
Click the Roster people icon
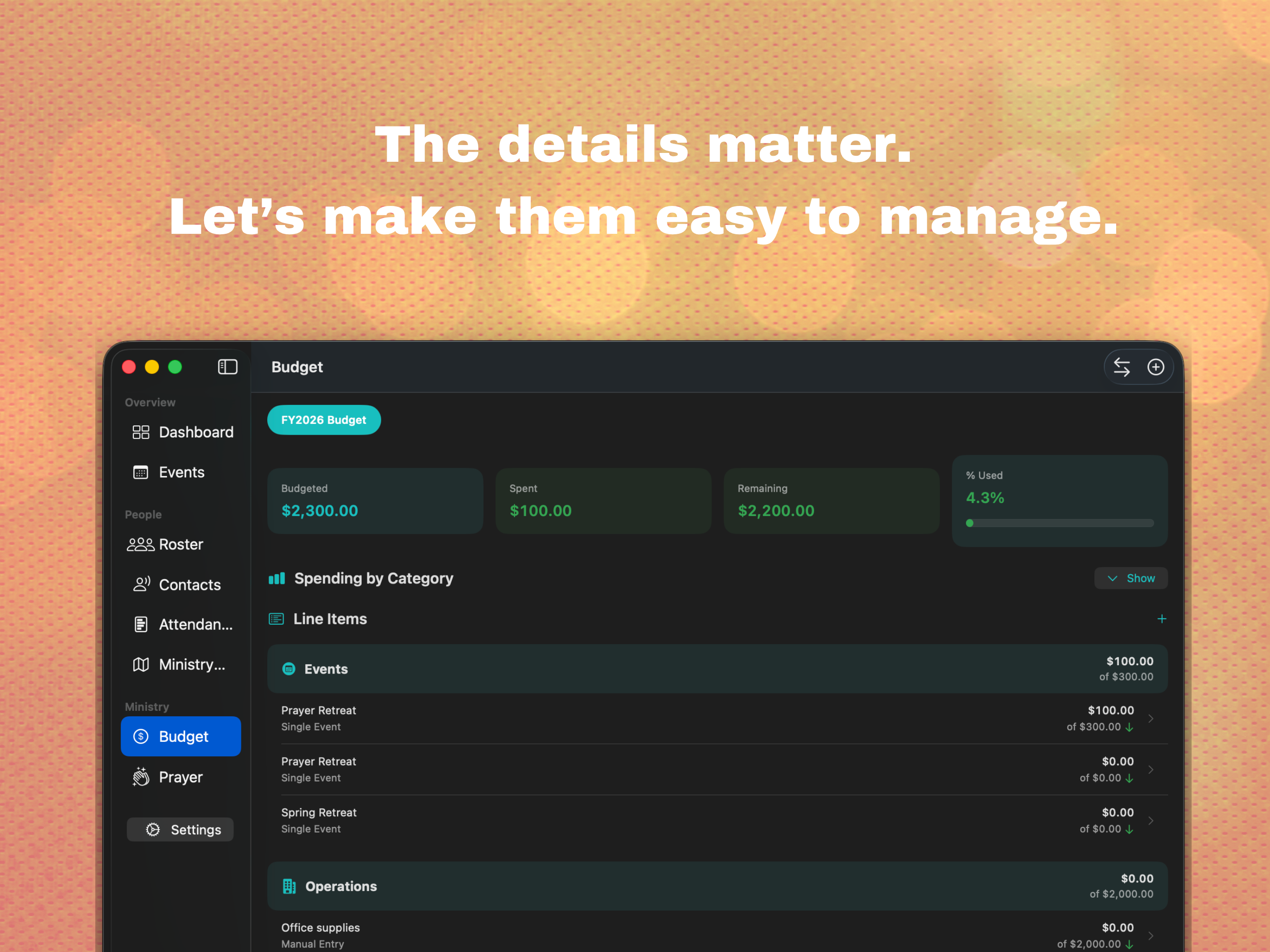(x=141, y=544)
